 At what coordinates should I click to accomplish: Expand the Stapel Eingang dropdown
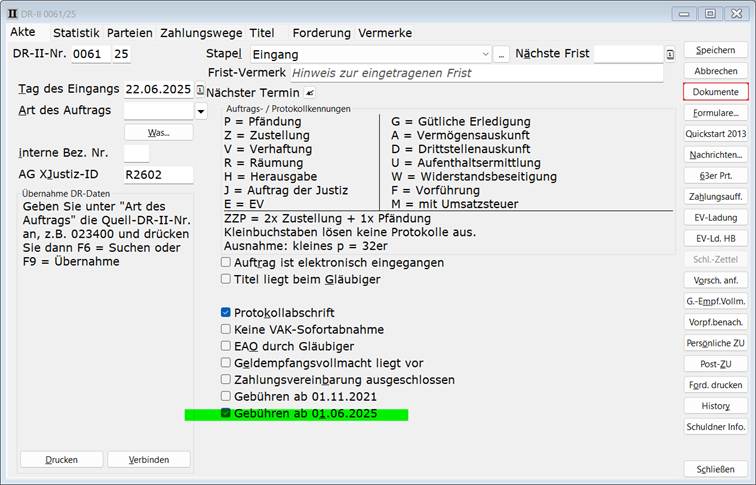point(485,54)
